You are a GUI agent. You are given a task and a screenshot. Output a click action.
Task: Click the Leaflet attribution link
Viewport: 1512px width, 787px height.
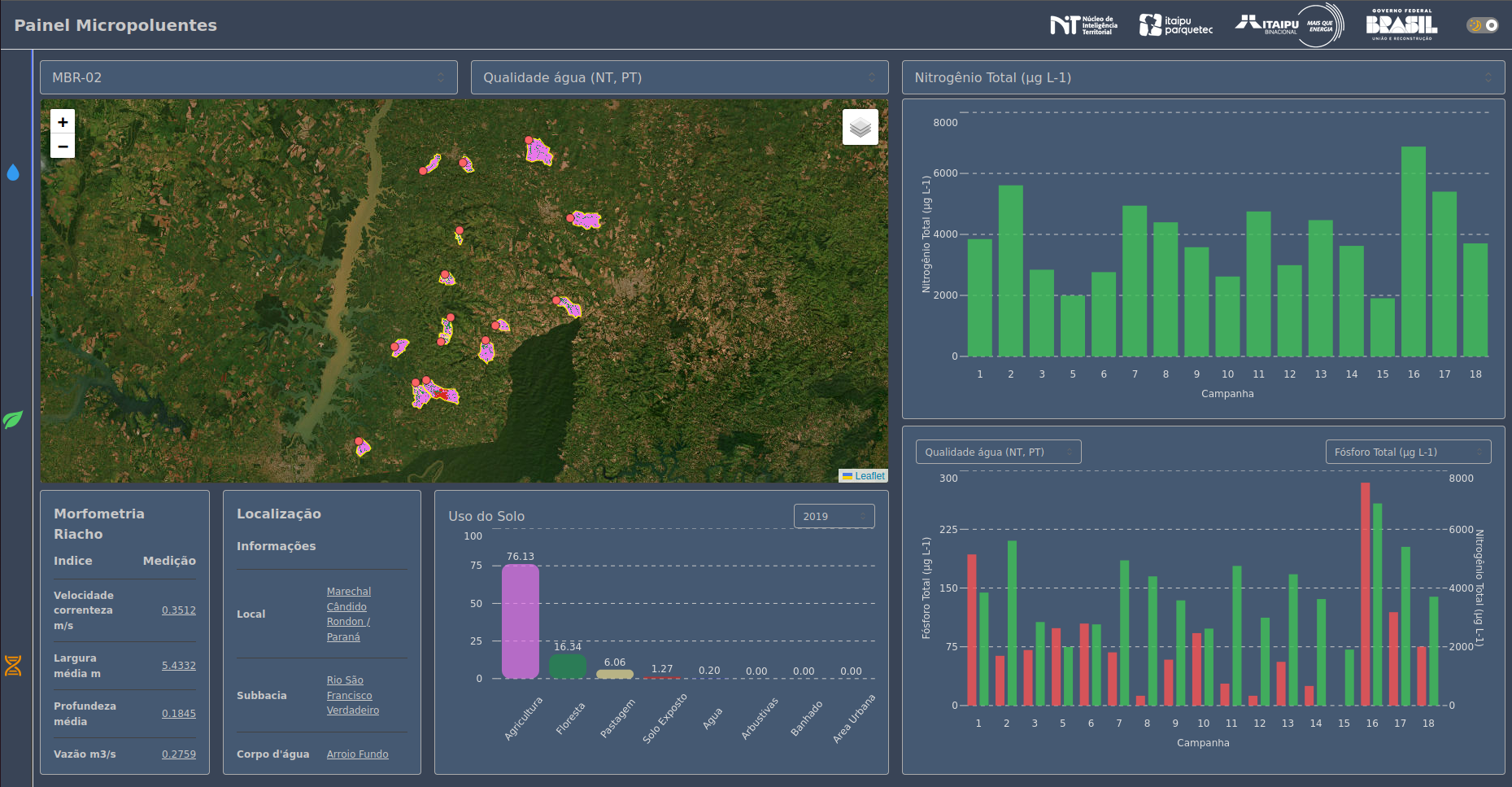(x=869, y=476)
